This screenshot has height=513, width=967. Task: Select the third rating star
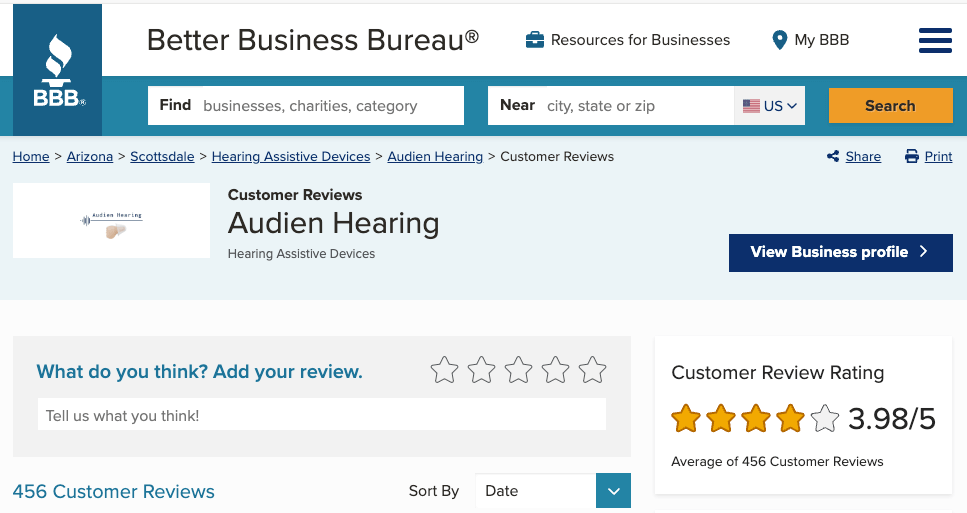pyautogui.click(x=518, y=370)
